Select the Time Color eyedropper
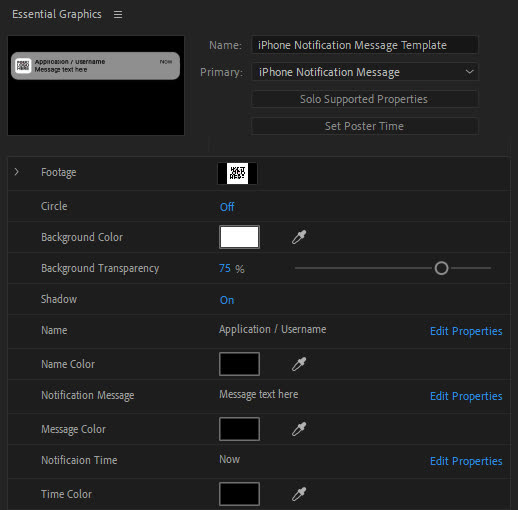518x510 pixels. (x=299, y=494)
